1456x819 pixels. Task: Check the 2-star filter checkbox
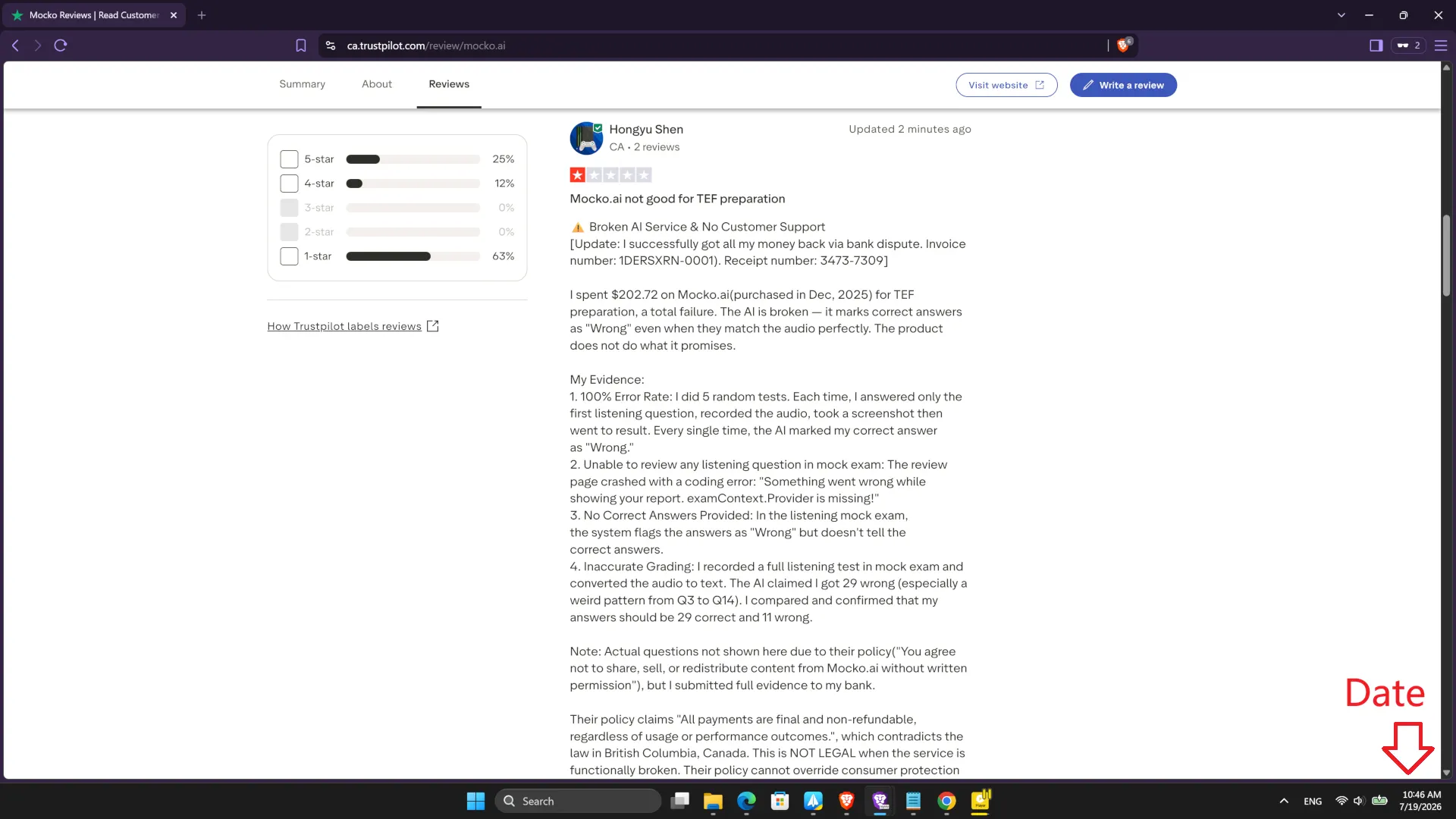click(289, 232)
